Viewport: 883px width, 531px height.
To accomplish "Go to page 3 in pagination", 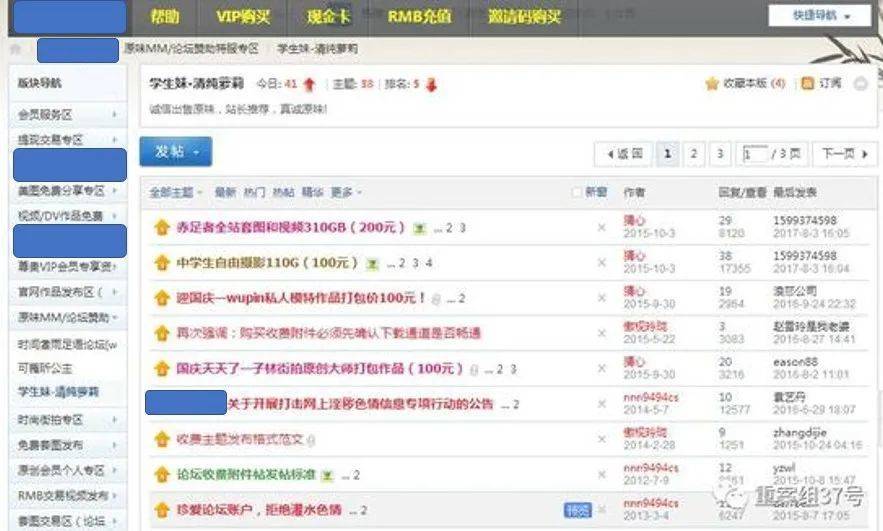I will pos(720,154).
